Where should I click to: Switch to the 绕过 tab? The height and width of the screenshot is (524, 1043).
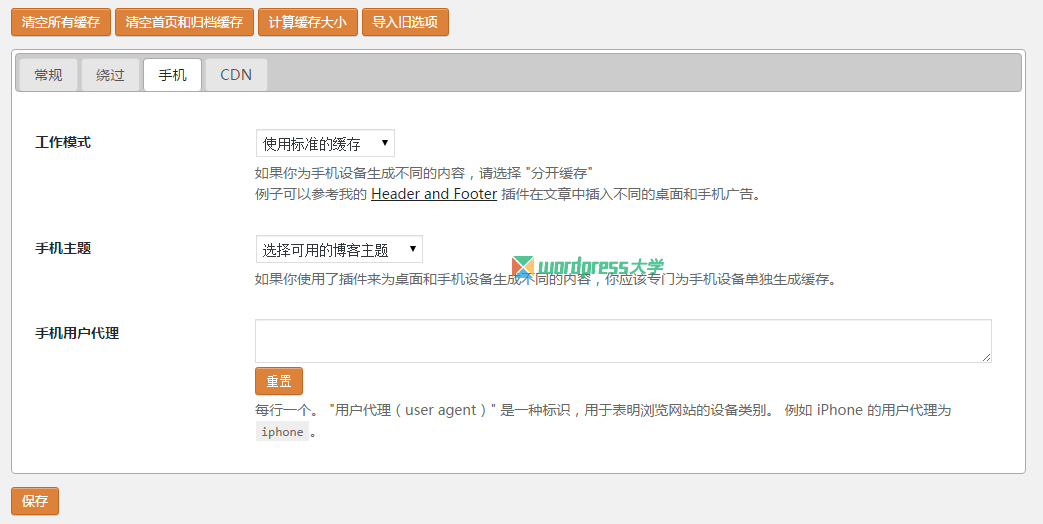[110, 74]
